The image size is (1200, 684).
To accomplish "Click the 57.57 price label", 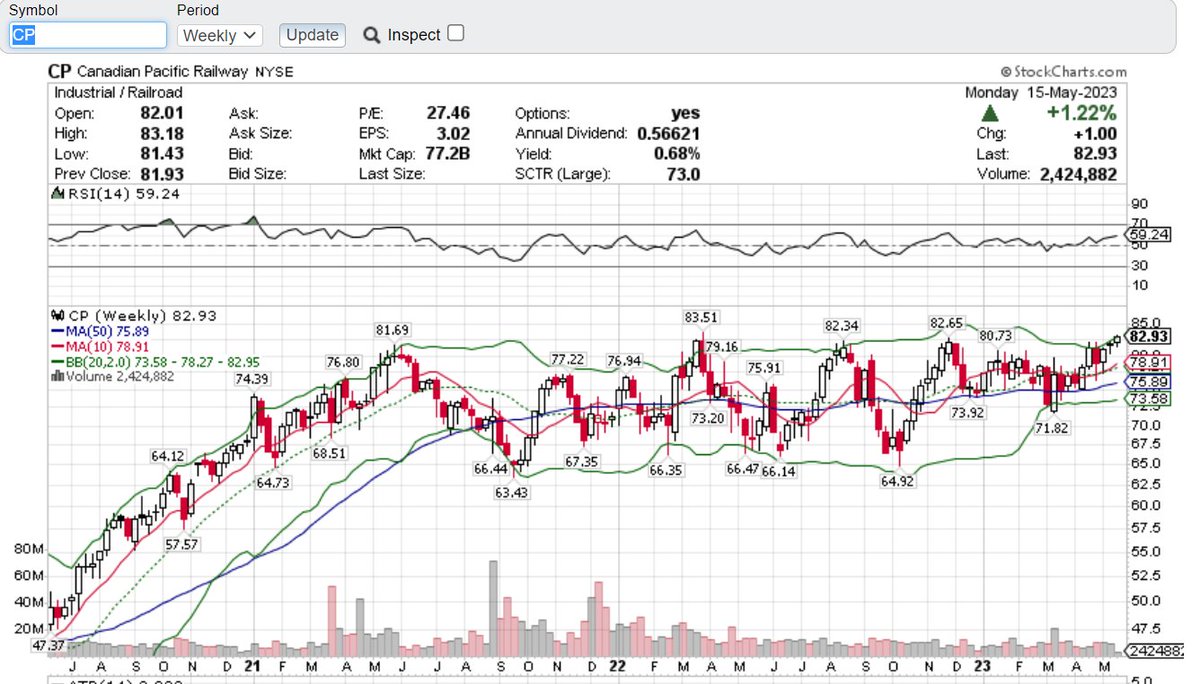I will coord(182,543).
